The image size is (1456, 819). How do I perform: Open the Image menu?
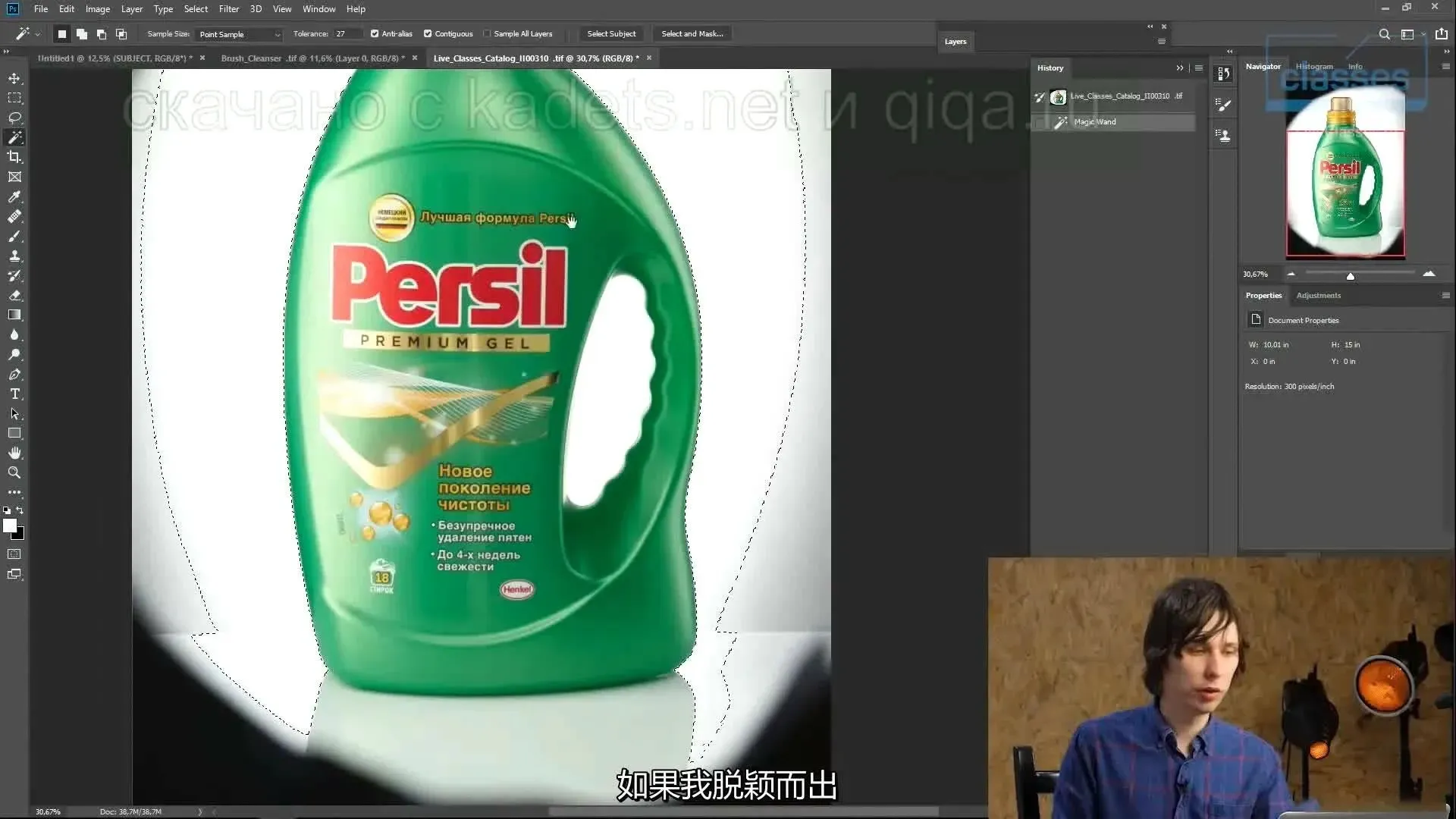coord(98,9)
